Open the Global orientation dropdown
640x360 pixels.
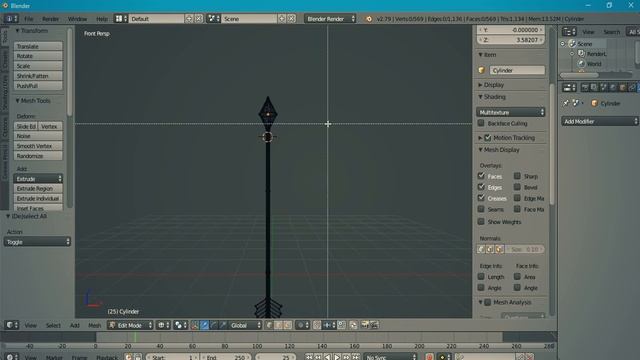coord(245,325)
